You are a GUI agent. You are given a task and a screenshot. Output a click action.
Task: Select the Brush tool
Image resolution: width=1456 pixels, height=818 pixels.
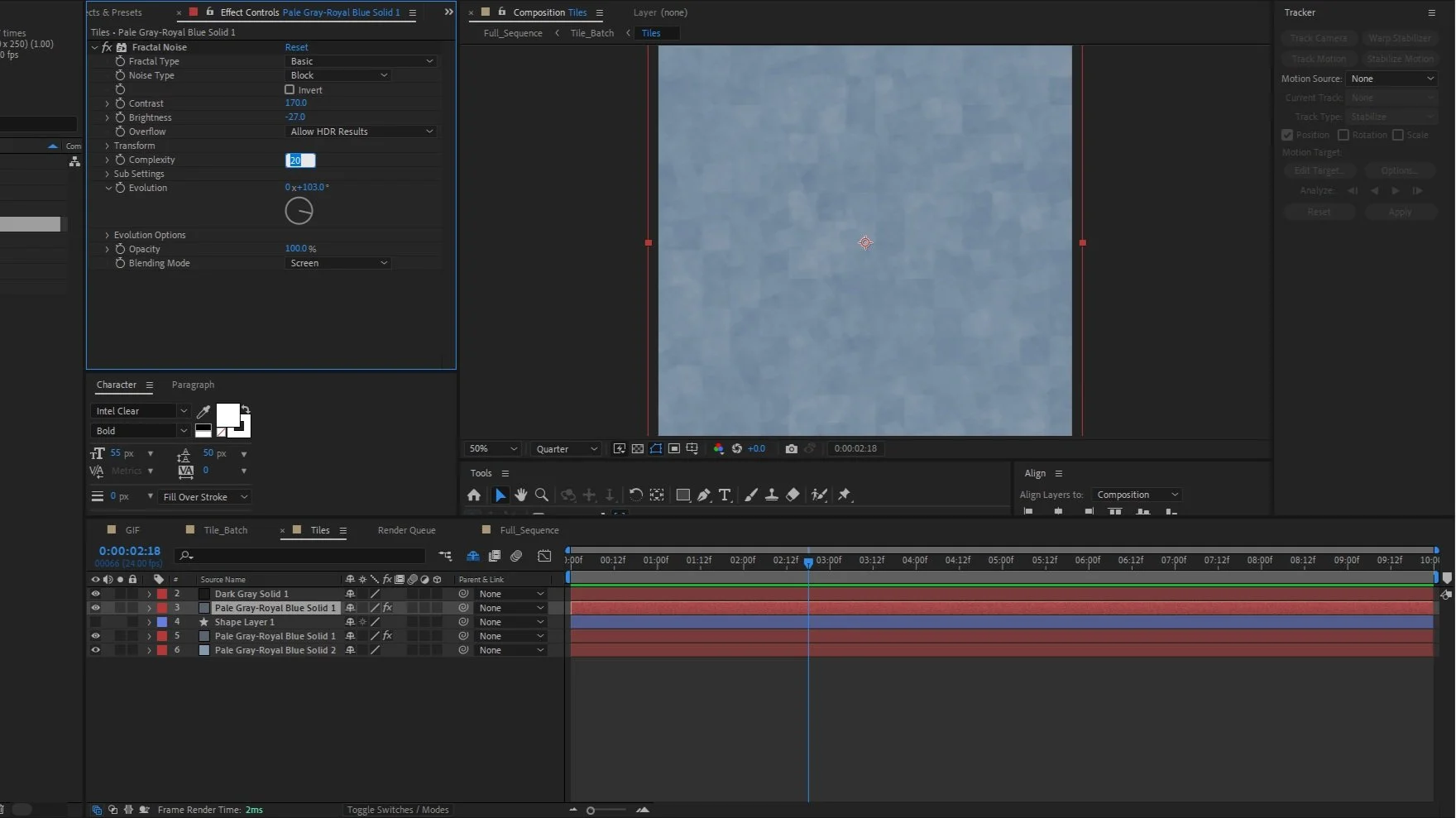coord(751,495)
